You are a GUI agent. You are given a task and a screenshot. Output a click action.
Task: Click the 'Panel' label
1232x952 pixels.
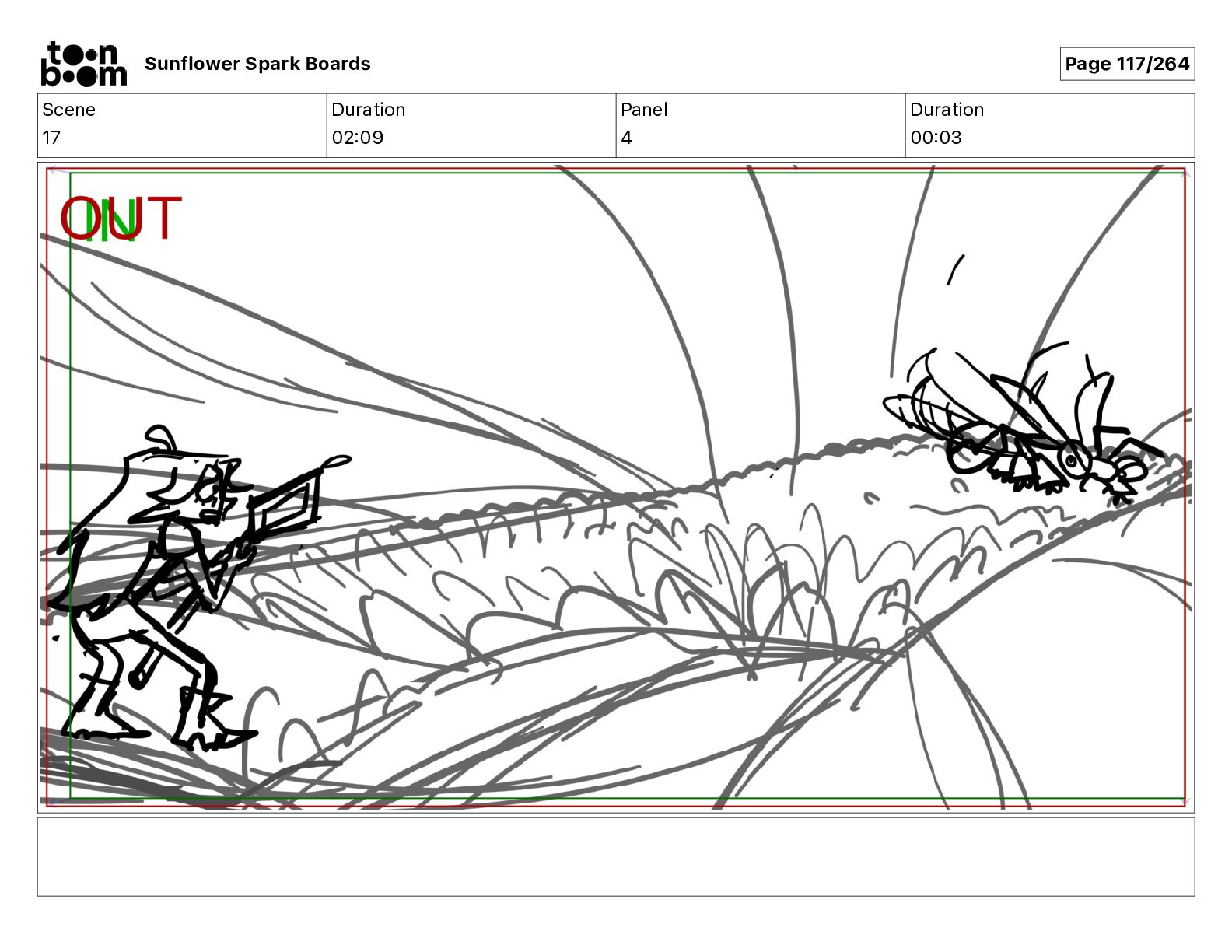tap(644, 110)
